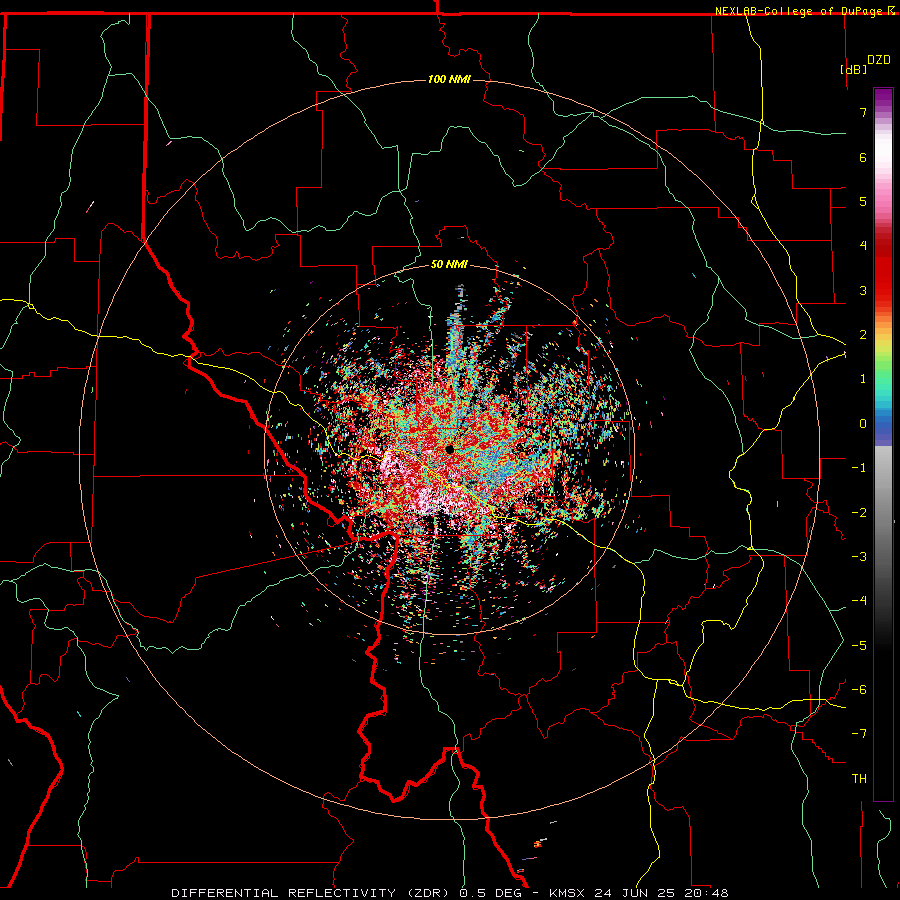Click the -5 dB scale label

(859, 646)
